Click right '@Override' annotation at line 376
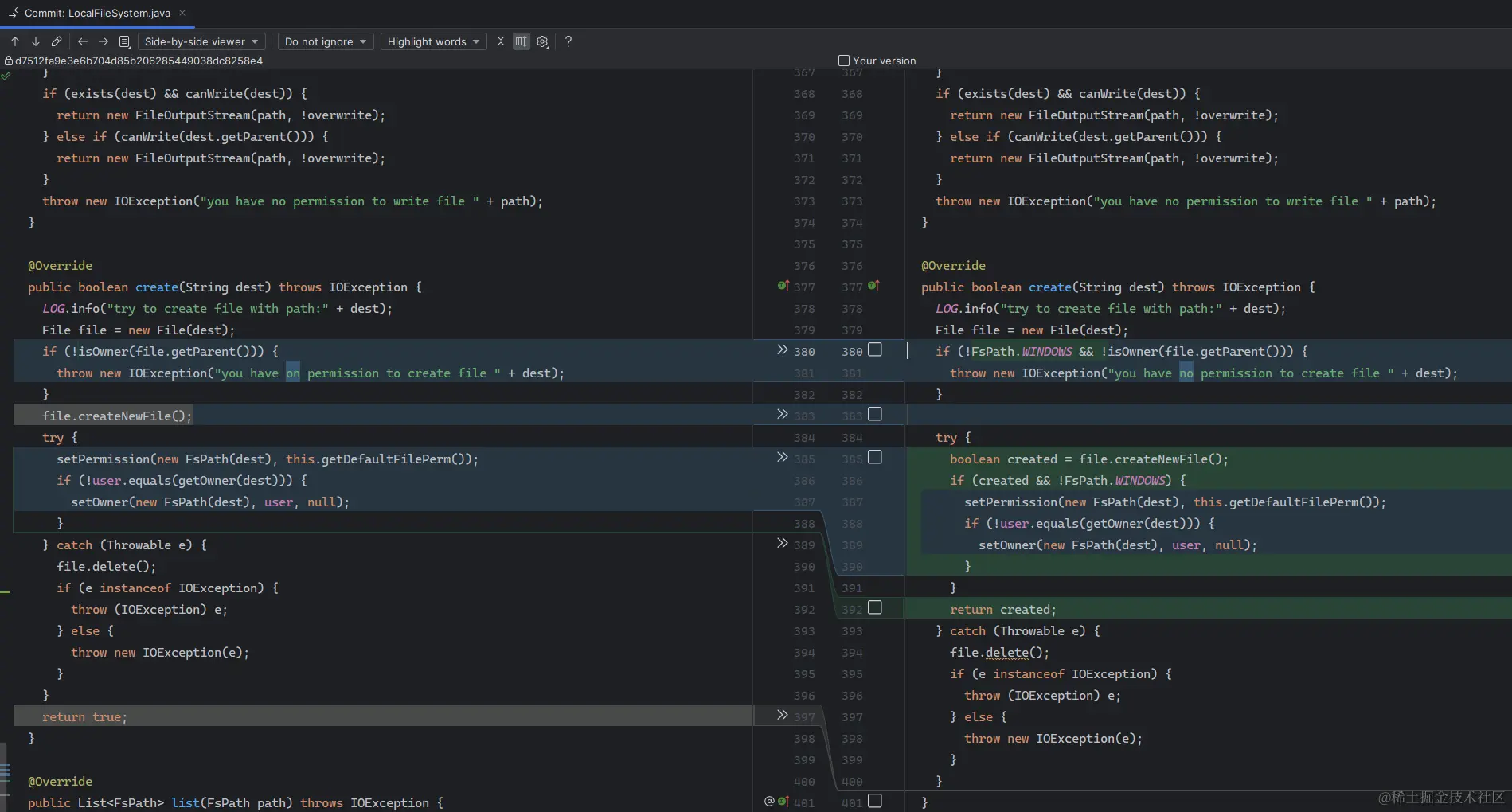This screenshot has width=1512, height=812. pos(953,265)
